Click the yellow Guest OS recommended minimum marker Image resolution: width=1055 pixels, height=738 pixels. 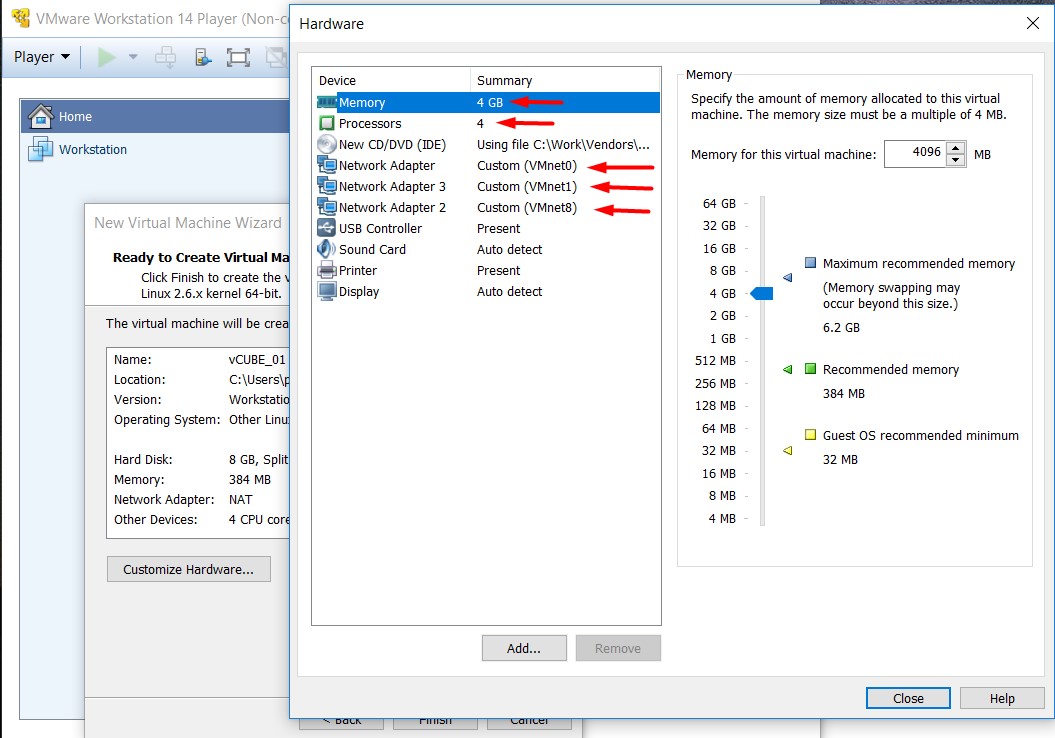click(x=788, y=450)
